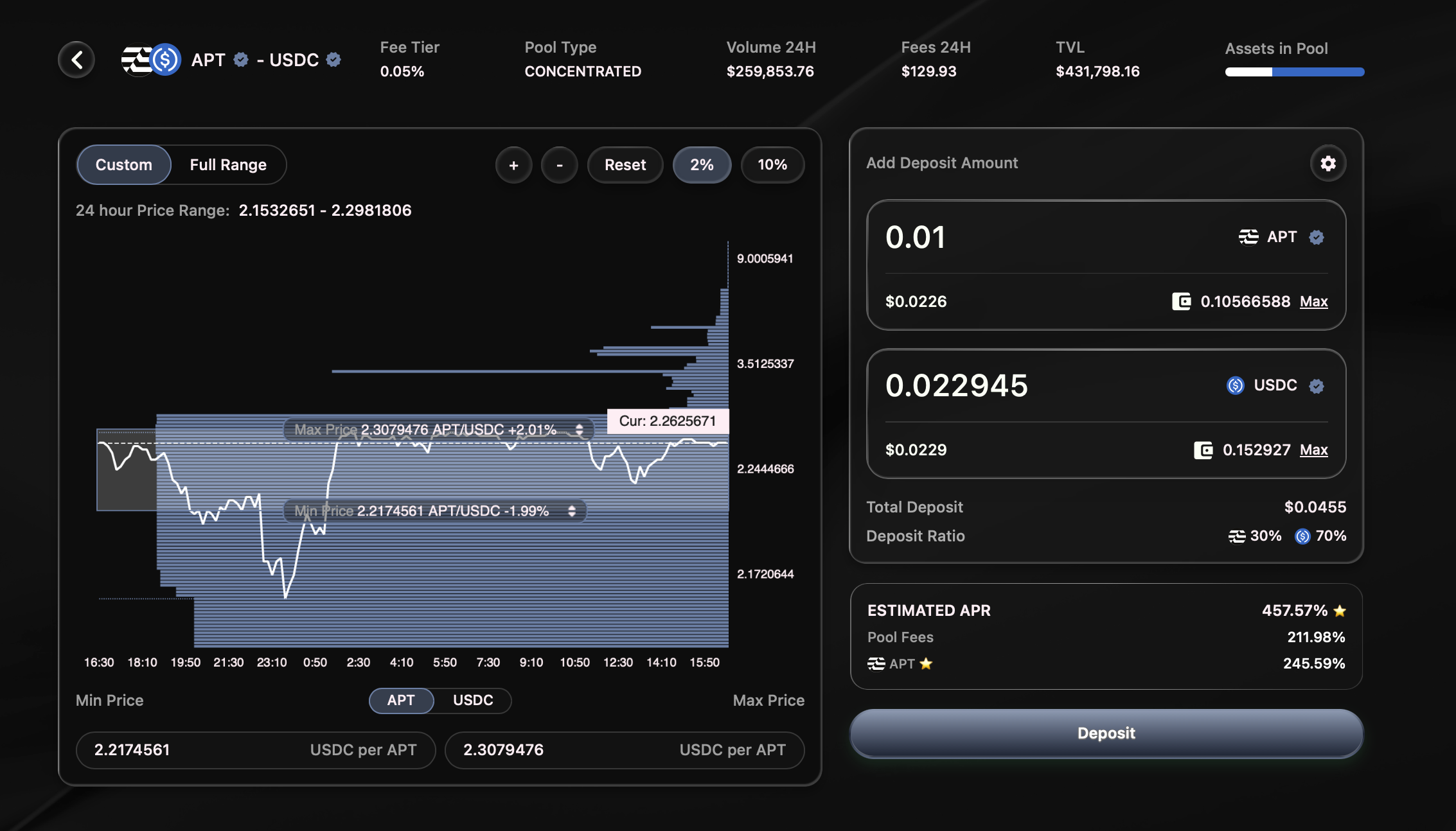Toggle price denomination to USDC
The width and height of the screenshot is (1456, 831).
472,700
